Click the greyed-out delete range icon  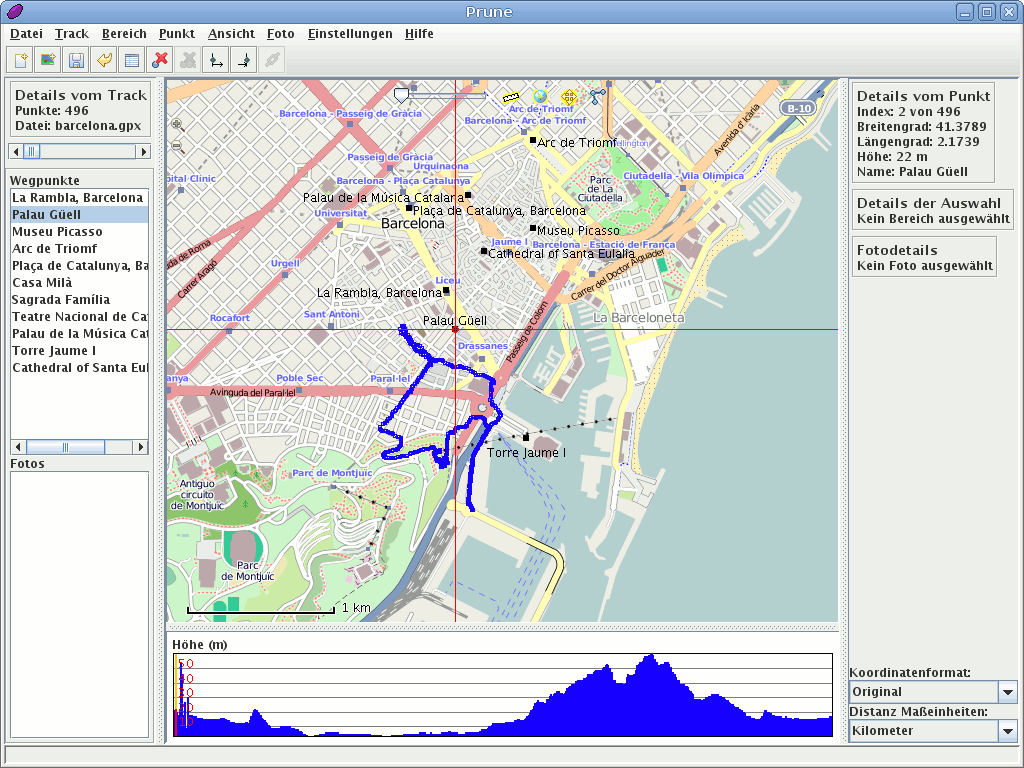(188, 61)
